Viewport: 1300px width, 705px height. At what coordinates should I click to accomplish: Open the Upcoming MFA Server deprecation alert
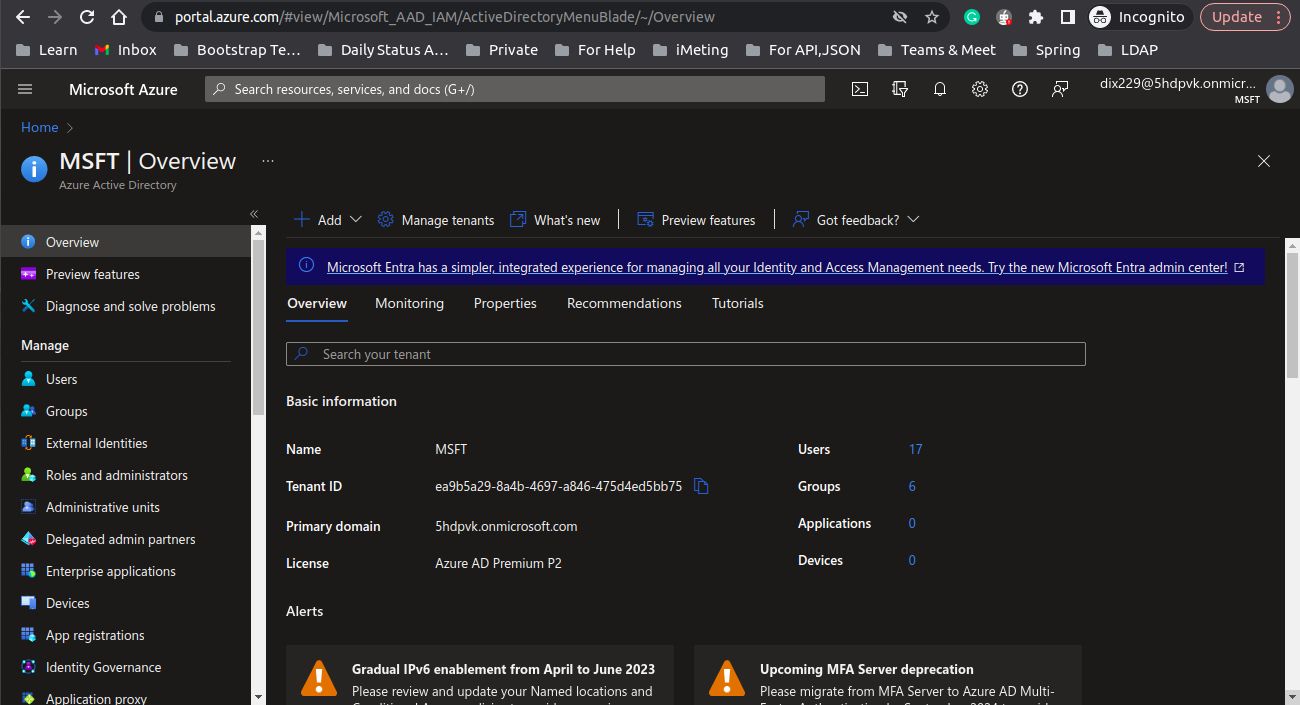click(x=888, y=675)
